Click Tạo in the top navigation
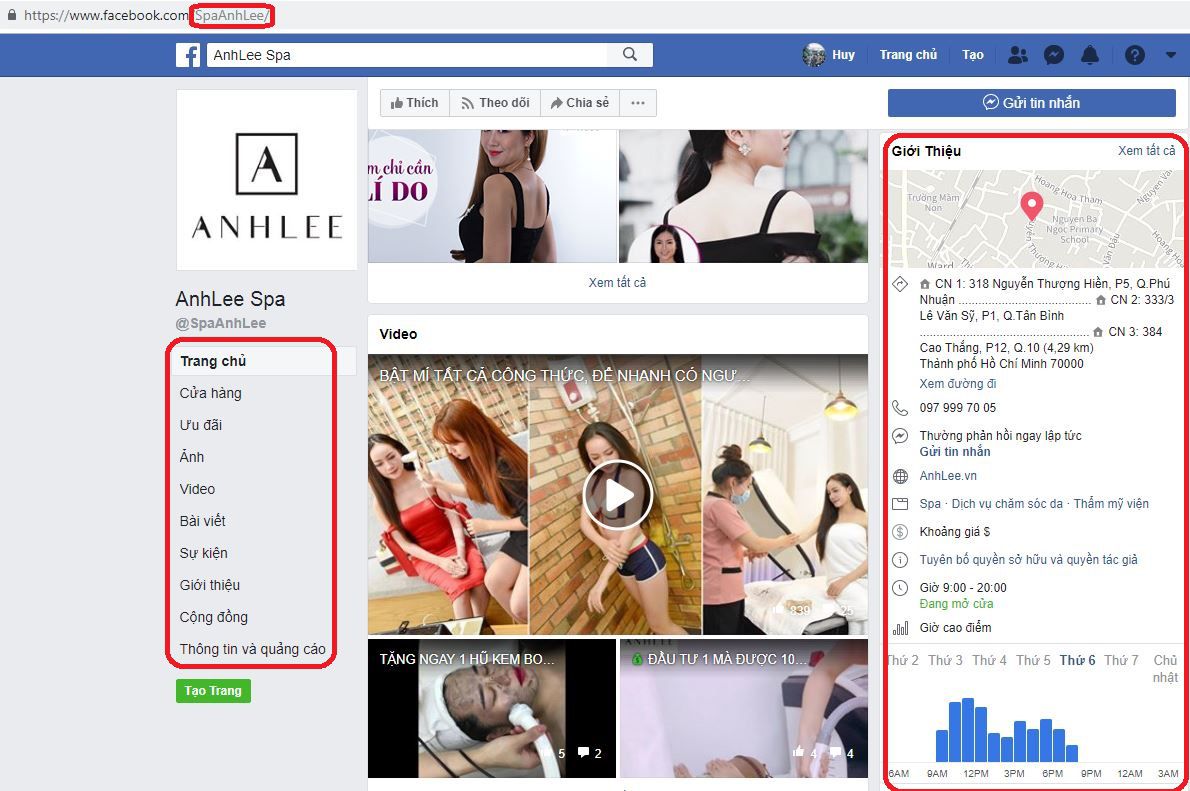The width and height of the screenshot is (1190, 791). click(972, 55)
